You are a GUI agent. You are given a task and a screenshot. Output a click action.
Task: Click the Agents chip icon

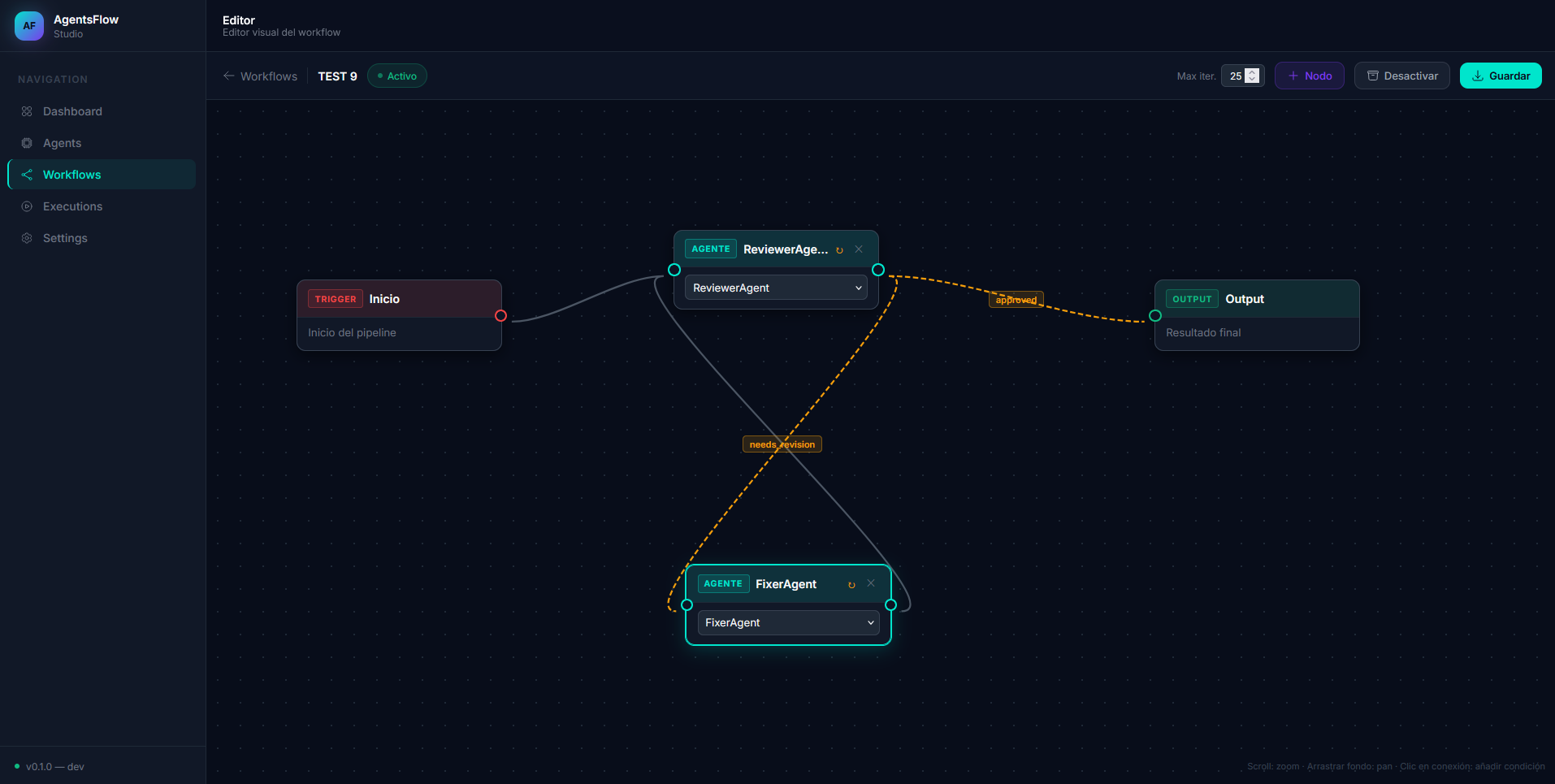tap(27, 143)
